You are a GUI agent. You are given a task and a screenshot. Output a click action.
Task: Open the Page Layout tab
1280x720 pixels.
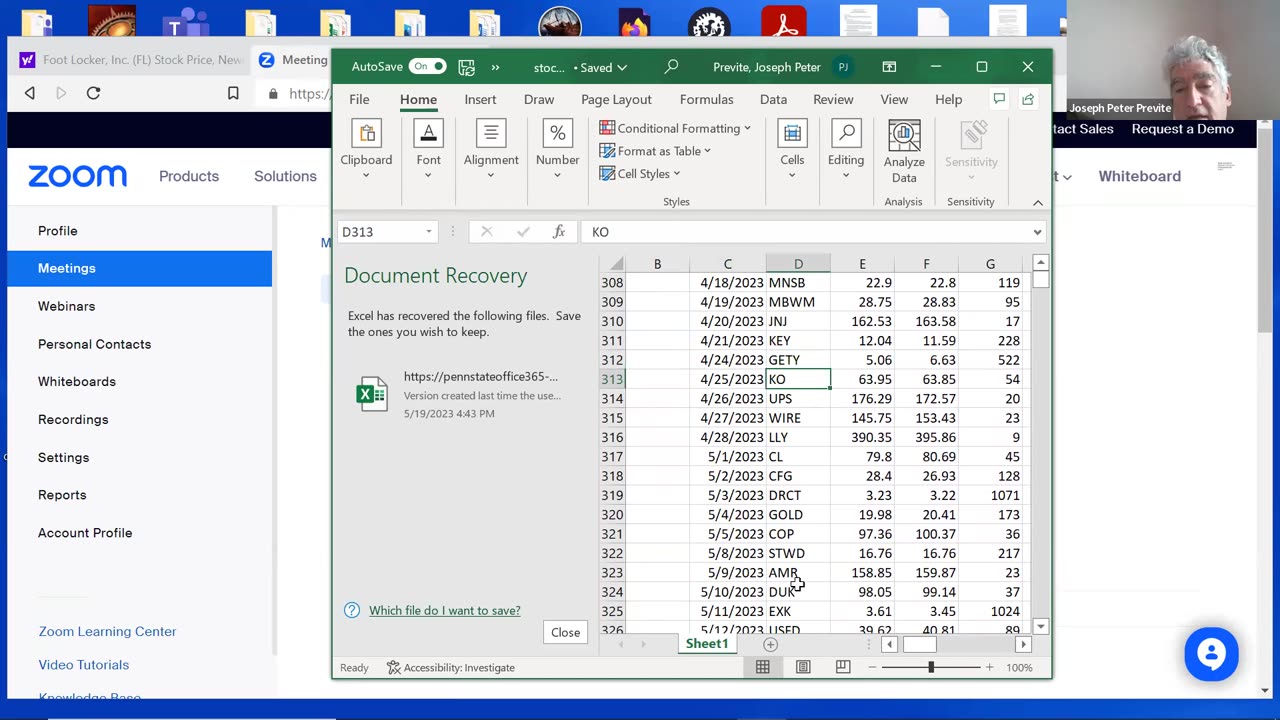616,99
